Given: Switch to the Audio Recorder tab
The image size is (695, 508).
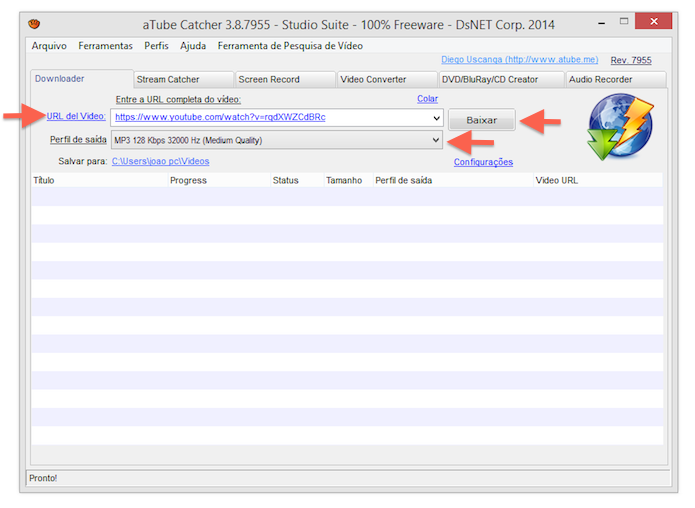Looking at the screenshot, I should point(616,79).
